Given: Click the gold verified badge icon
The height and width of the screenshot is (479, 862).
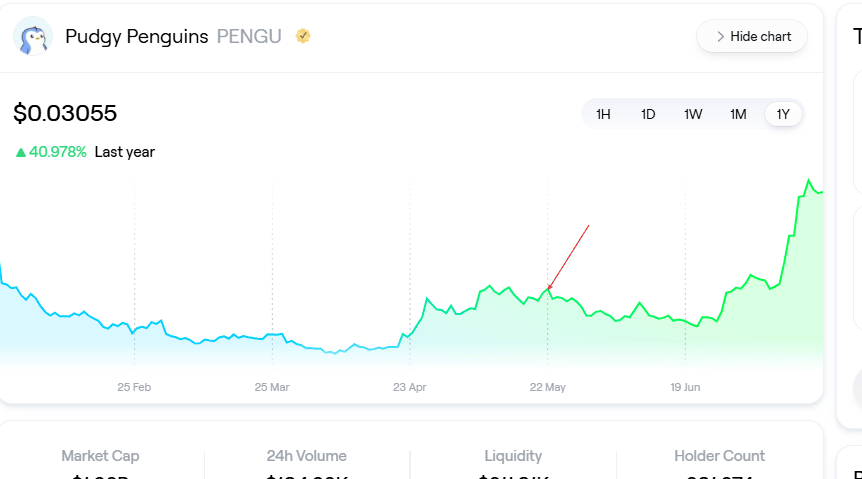Looking at the screenshot, I should [302, 36].
